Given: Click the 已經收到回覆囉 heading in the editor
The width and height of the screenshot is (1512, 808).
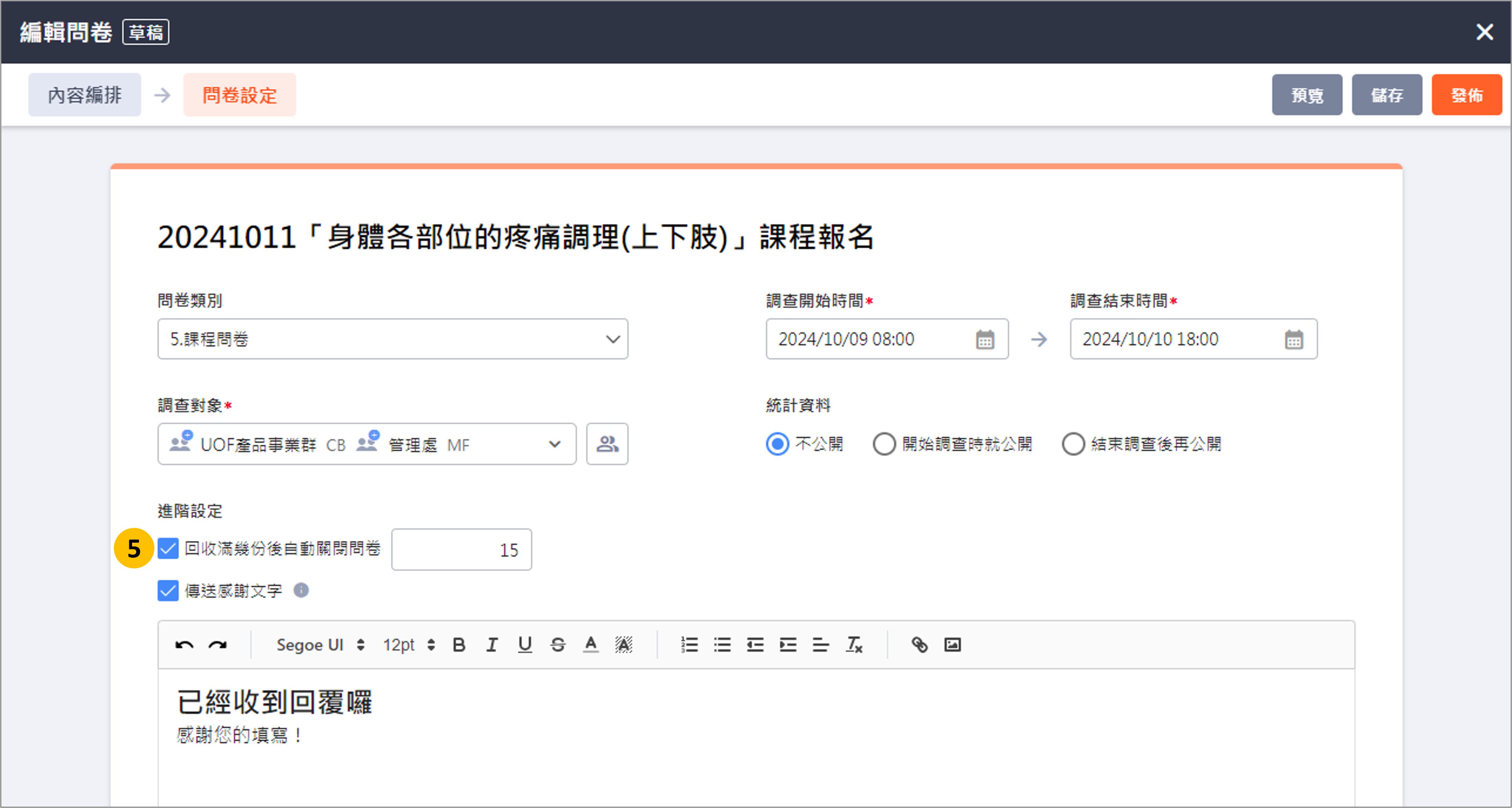Looking at the screenshot, I should pyautogui.click(x=275, y=702).
